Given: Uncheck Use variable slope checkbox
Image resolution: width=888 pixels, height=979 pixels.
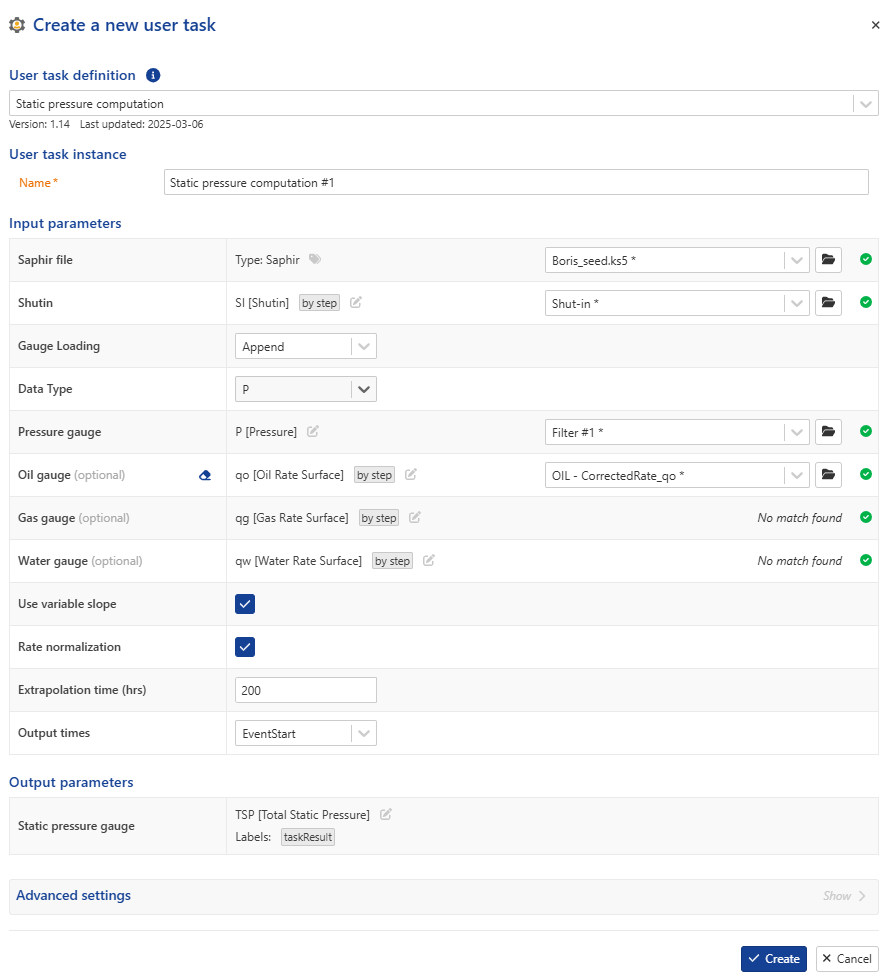Looking at the screenshot, I should tap(245, 604).
